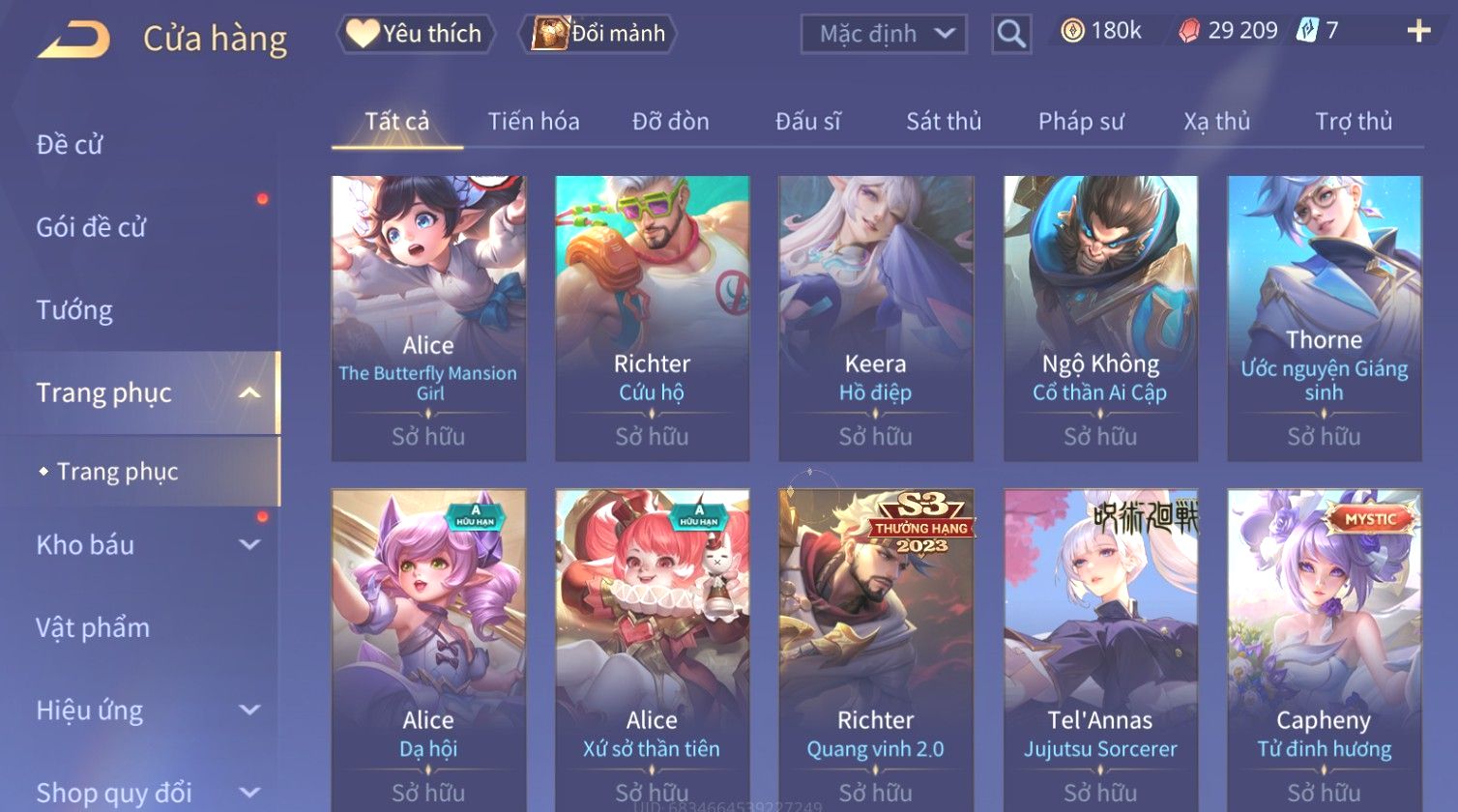Collapse the Trang phục sidebar section
Screen dimensions: 1458x812
click(249, 392)
